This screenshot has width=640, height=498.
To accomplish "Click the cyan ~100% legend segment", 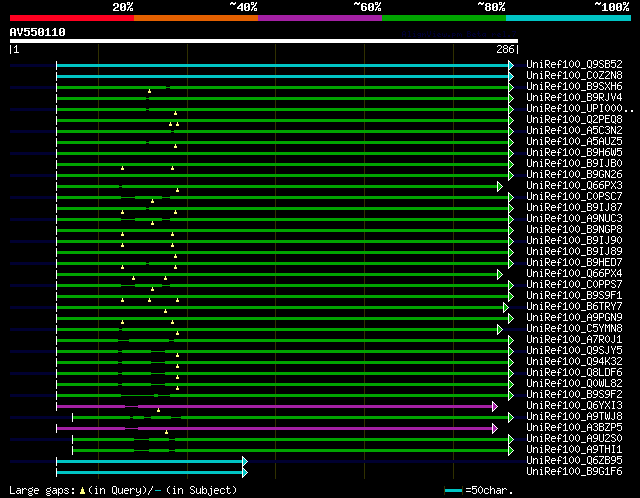I will (x=568, y=18).
